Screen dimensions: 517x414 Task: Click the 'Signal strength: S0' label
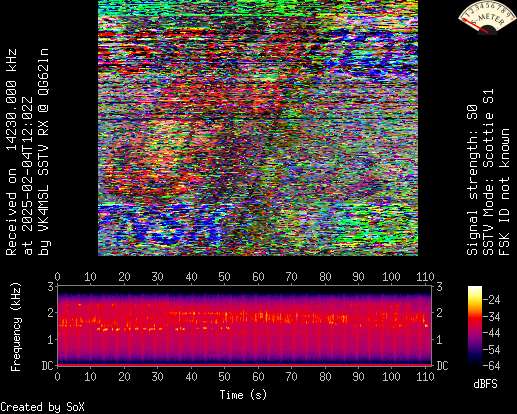click(472, 180)
